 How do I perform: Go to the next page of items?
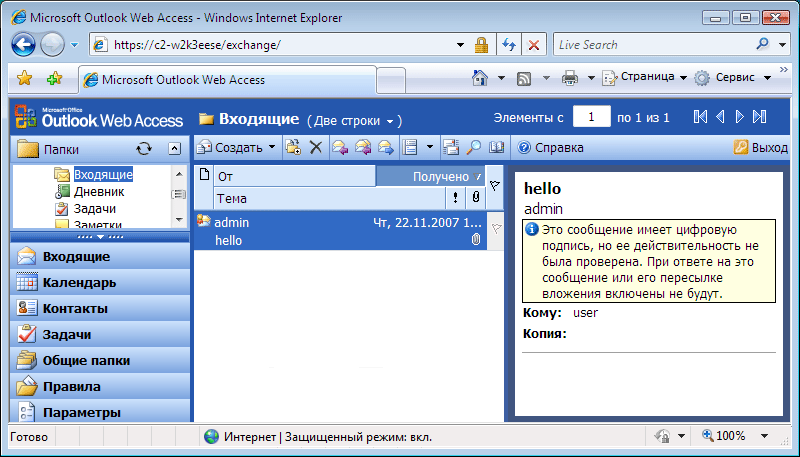coord(740,117)
